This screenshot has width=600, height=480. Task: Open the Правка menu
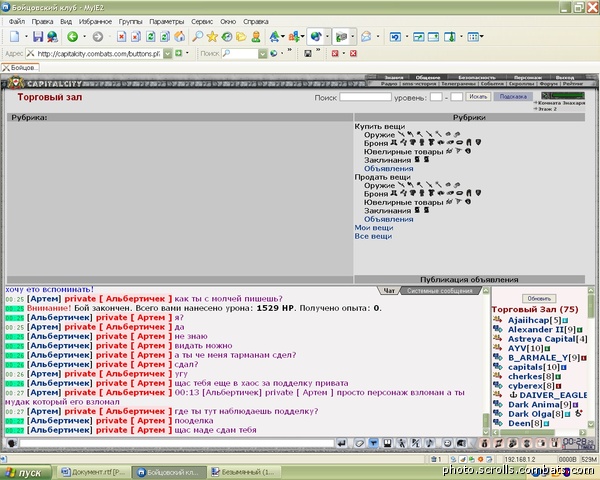pos(42,22)
